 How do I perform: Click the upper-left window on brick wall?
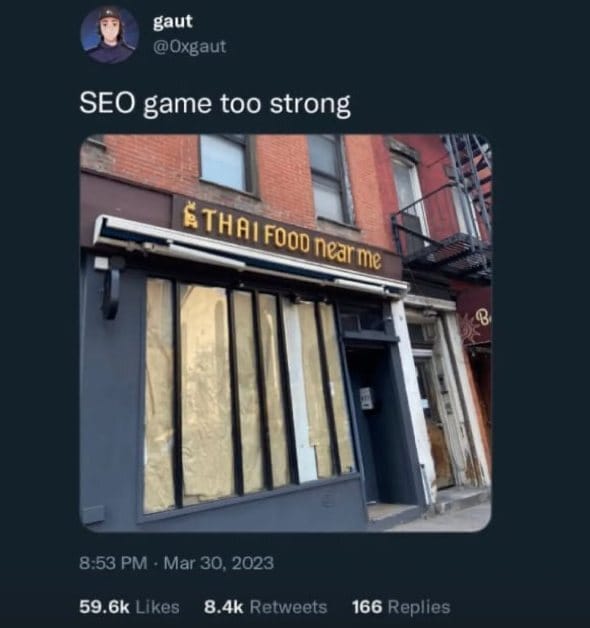click(228, 163)
